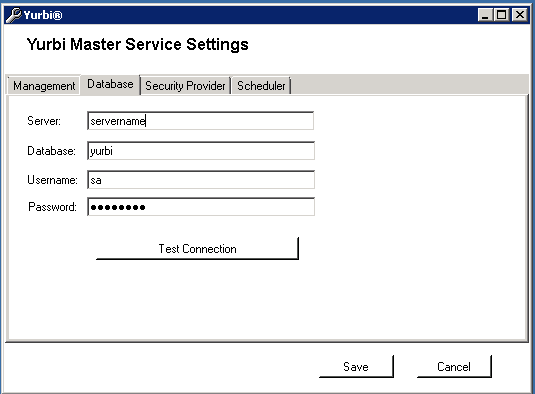Save the service settings
Image resolution: width=535 pixels, height=394 pixels.
pyautogui.click(x=356, y=367)
